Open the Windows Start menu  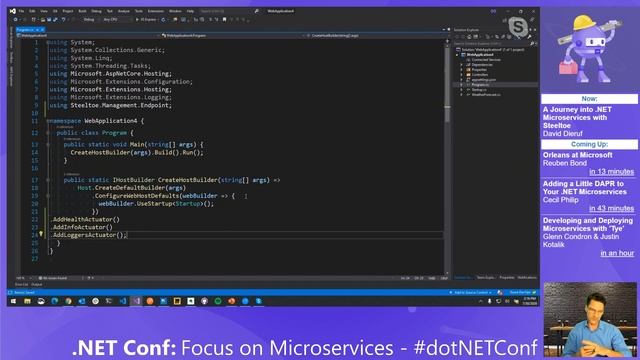point(13,301)
